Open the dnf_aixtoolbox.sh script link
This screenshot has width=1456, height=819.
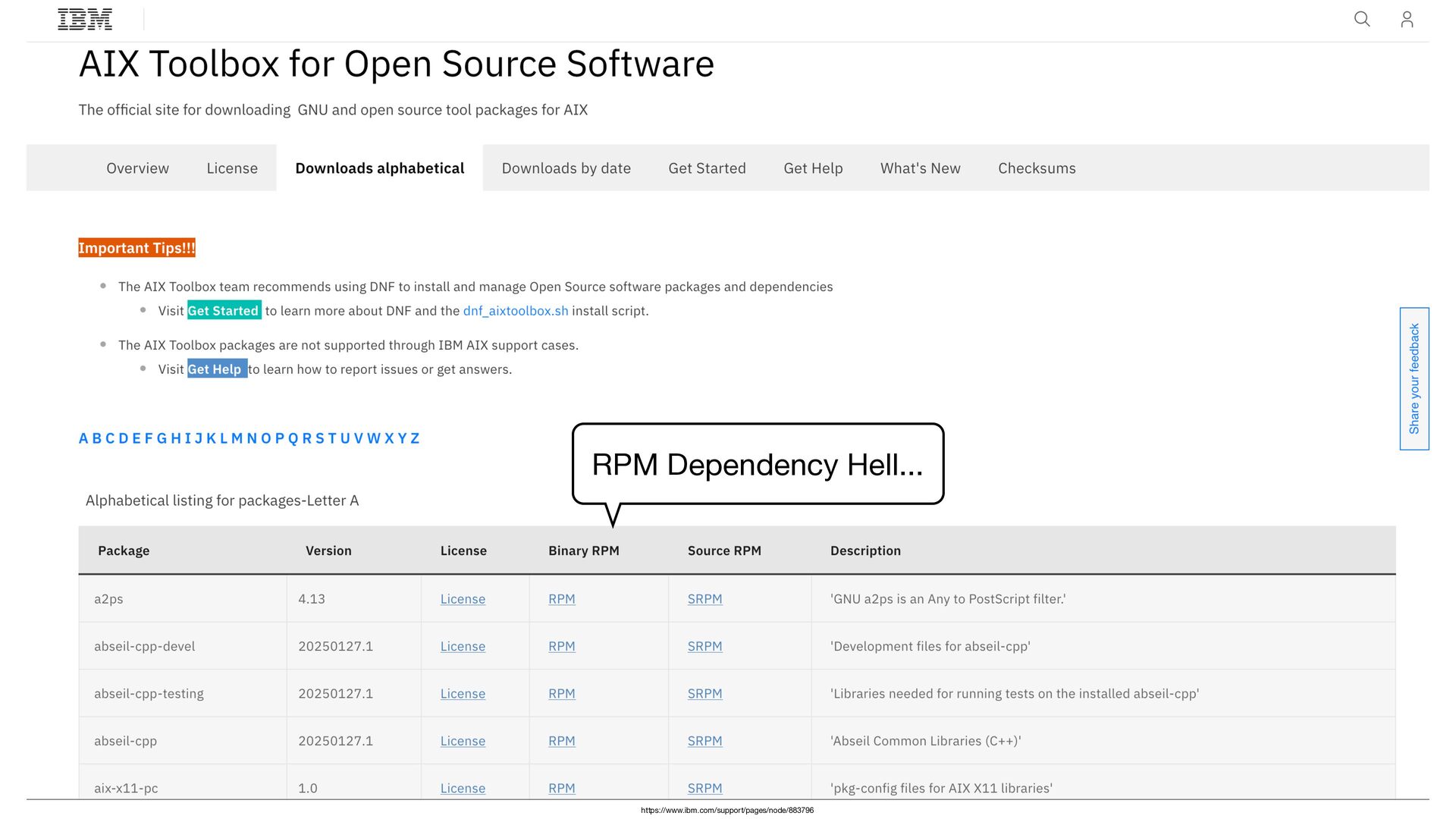point(515,311)
